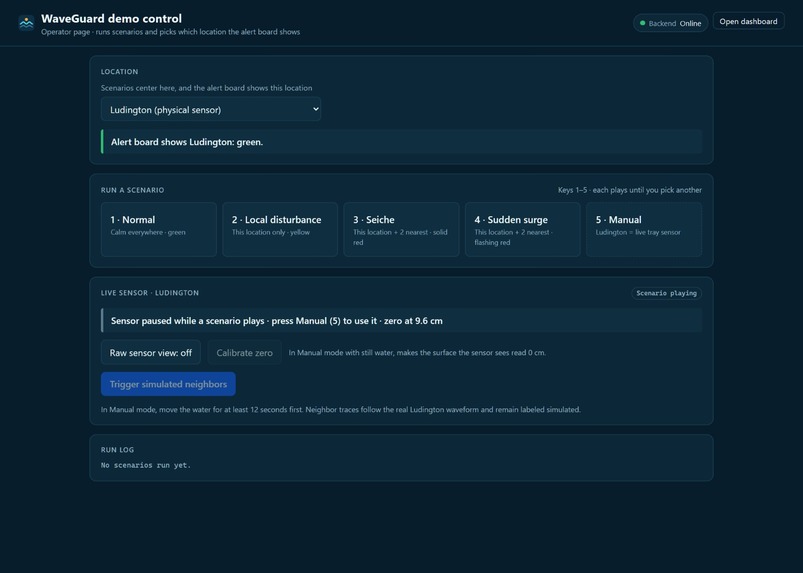The height and width of the screenshot is (573, 803).
Task: Select 'Alert board shows Ludington: green.' message
Action: click(x=402, y=142)
